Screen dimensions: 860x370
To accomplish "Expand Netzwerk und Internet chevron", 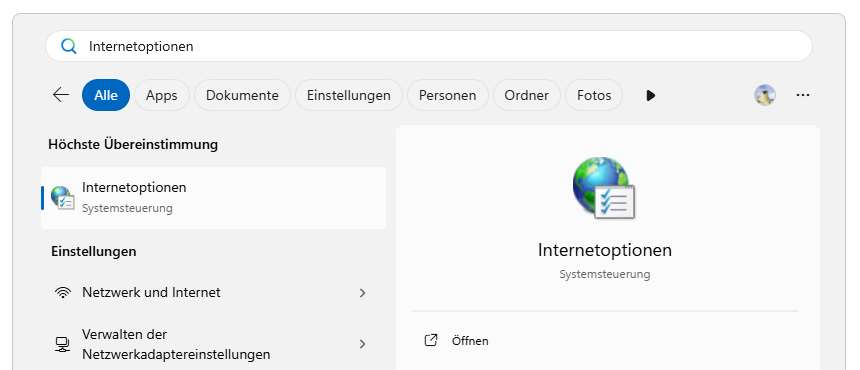I will tap(362, 293).
